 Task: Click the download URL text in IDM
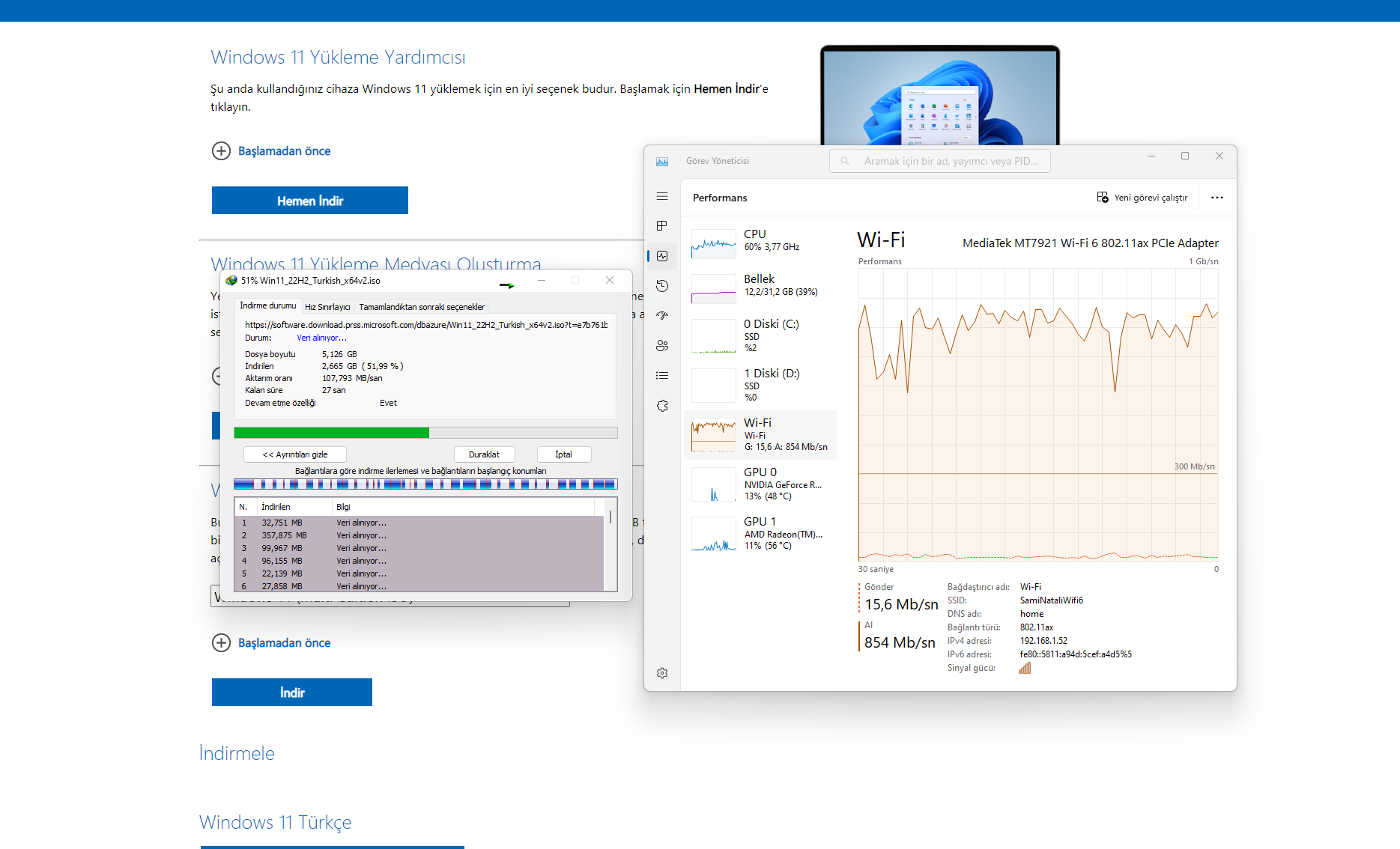tap(426, 325)
